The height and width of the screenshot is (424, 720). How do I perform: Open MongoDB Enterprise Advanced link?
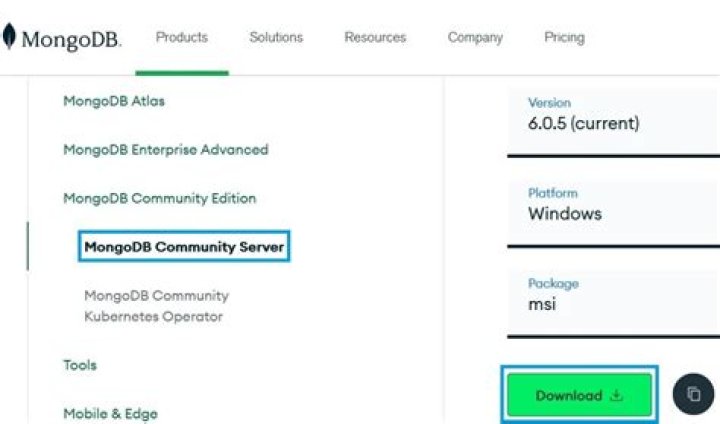coord(166,150)
